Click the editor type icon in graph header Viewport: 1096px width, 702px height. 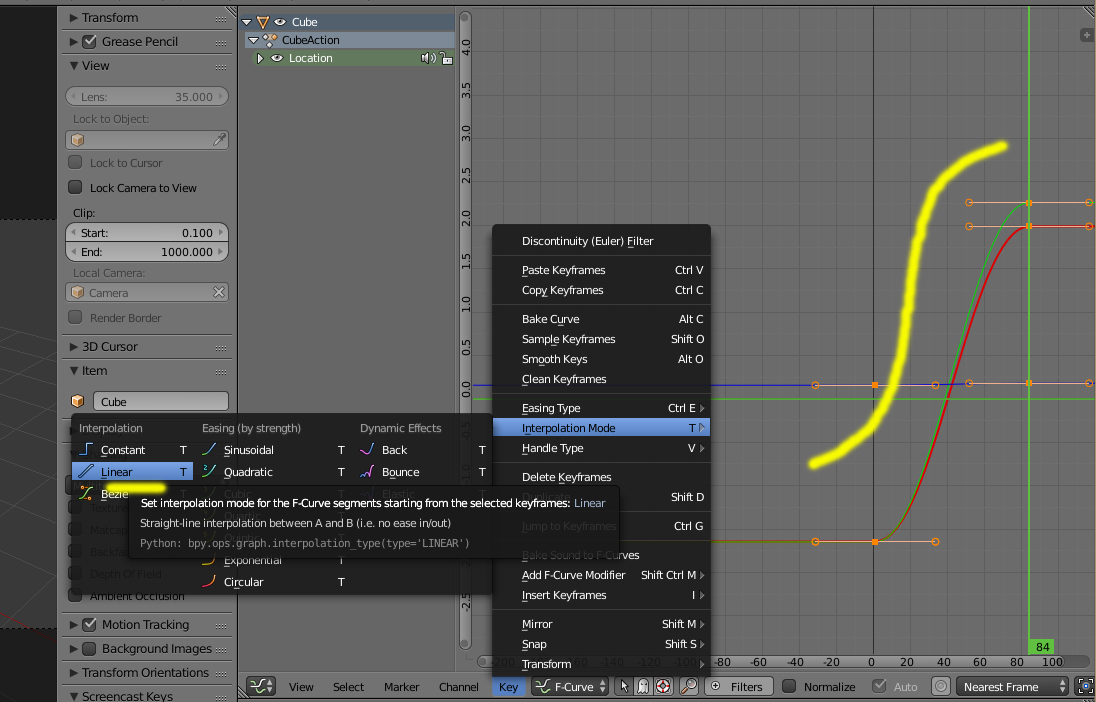[x=261, y=686]
